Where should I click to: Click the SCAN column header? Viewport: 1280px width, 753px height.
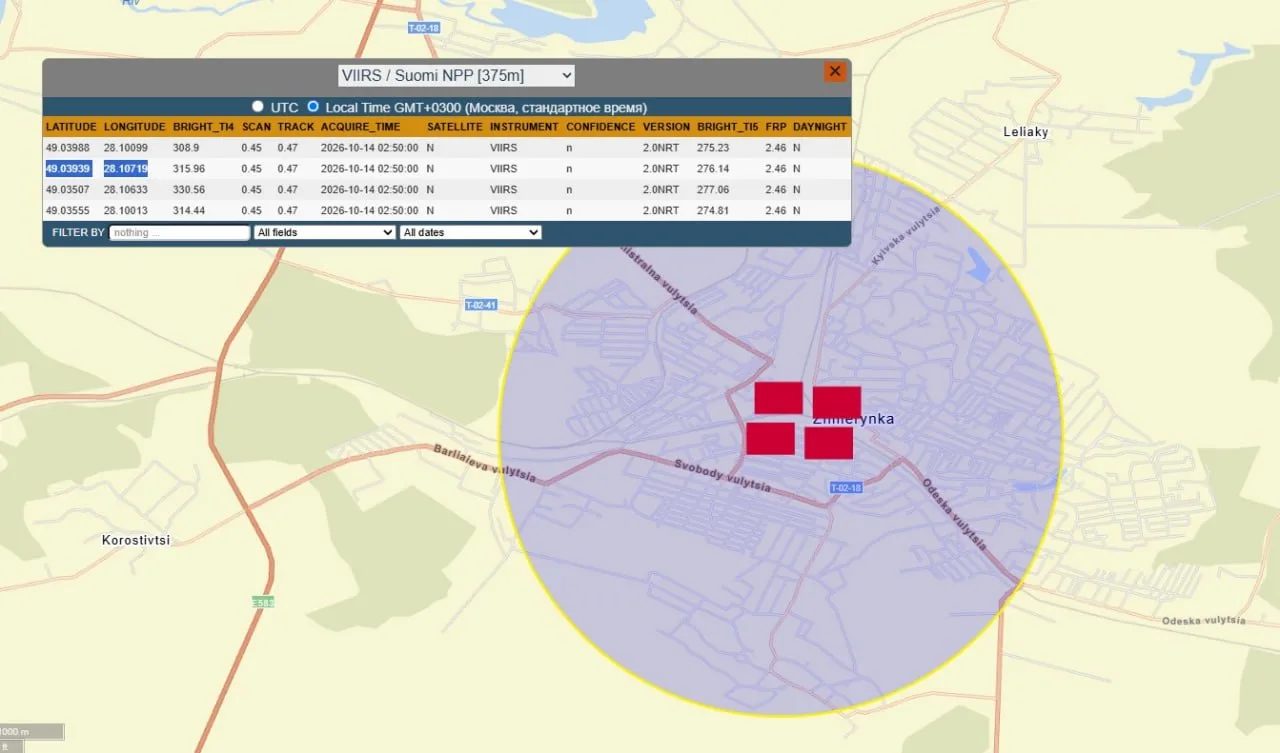[256, 127]
